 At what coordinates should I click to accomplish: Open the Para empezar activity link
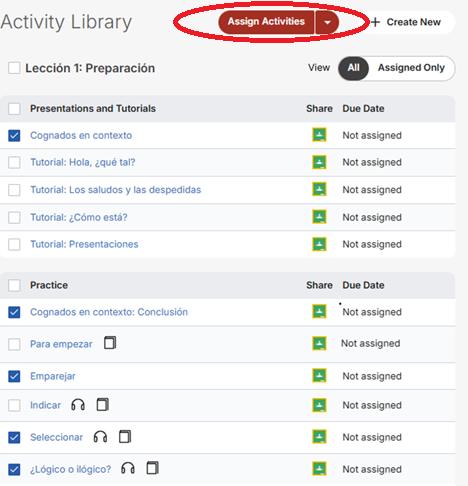tap(61, 344)
